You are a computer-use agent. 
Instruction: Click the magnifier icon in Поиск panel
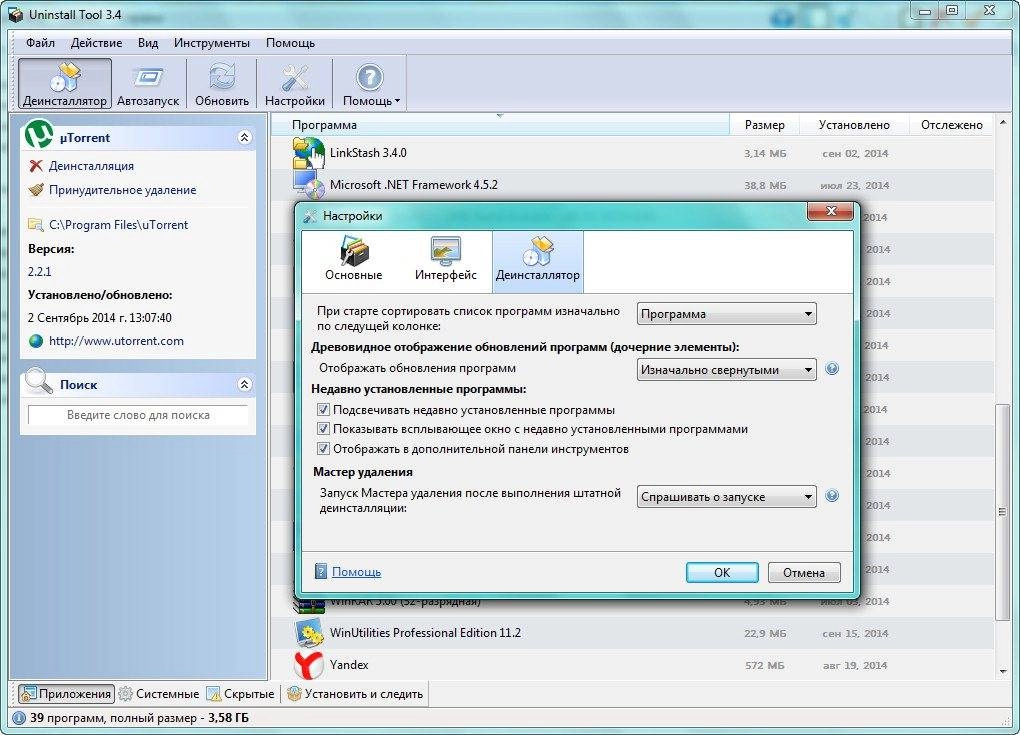(x=39, y=381)
